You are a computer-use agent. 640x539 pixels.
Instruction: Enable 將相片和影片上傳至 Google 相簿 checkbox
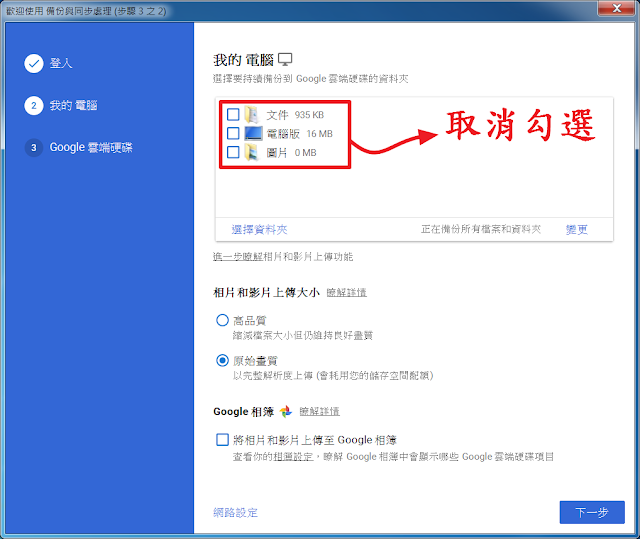coord(222,440)
